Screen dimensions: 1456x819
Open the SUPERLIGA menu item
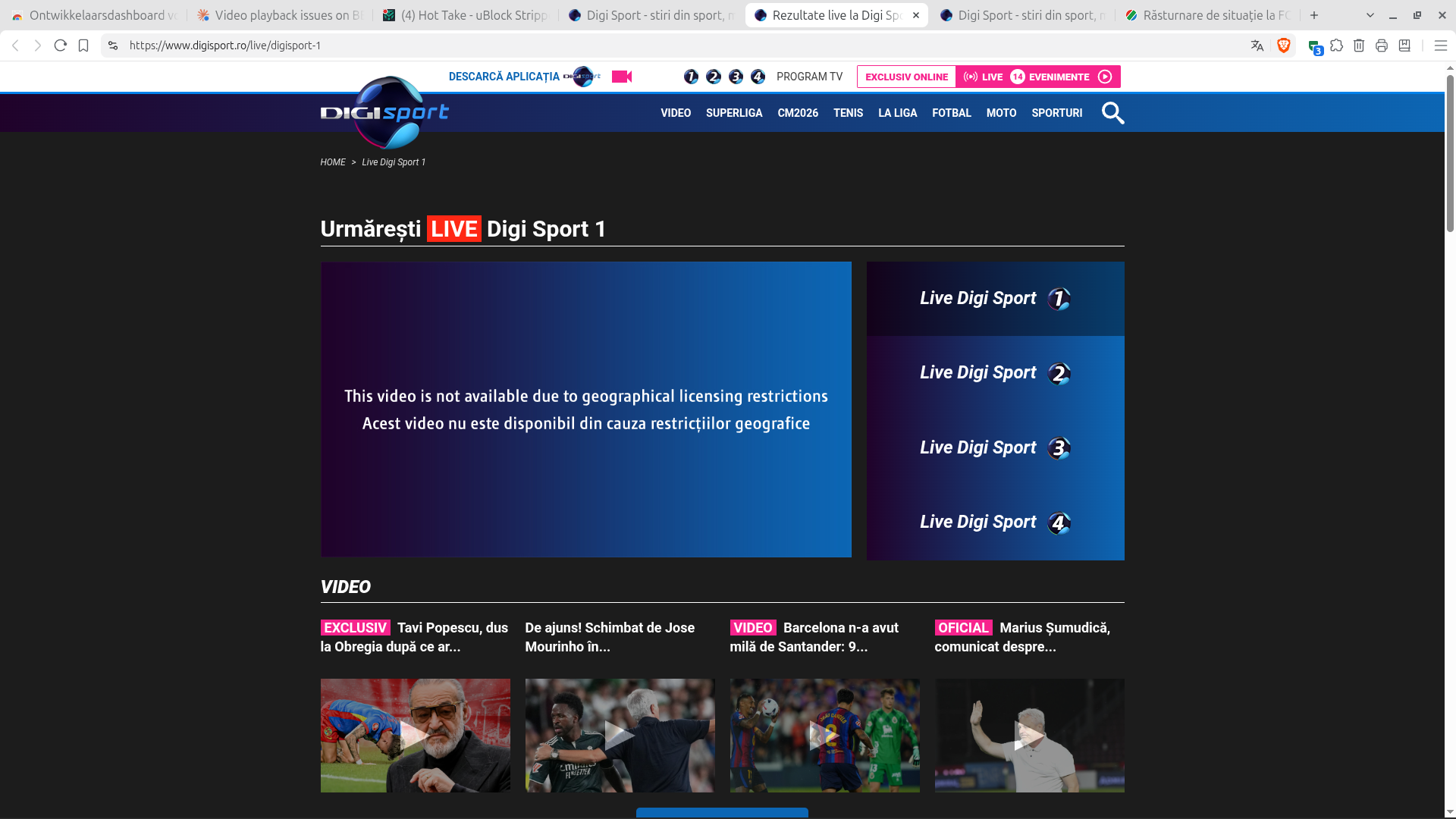734,113
